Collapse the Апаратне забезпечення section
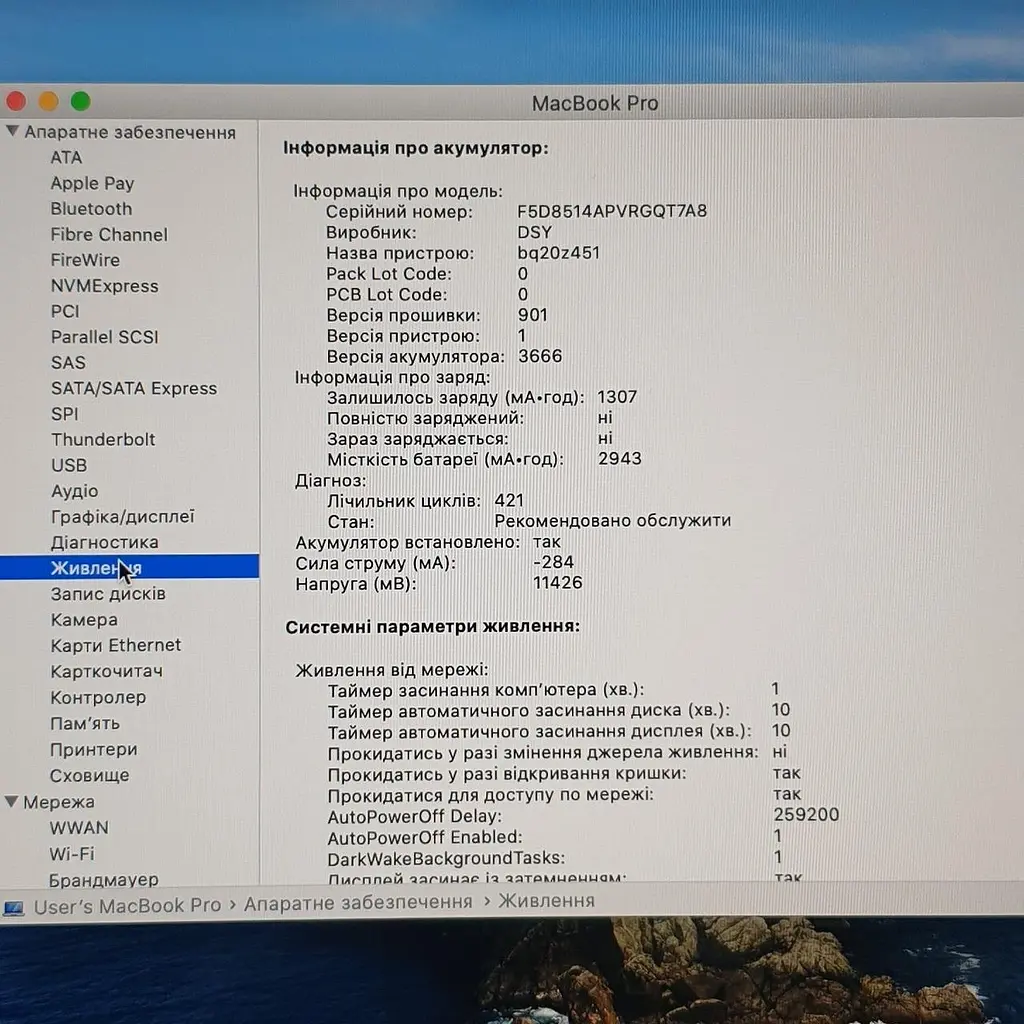 point(12,131)
